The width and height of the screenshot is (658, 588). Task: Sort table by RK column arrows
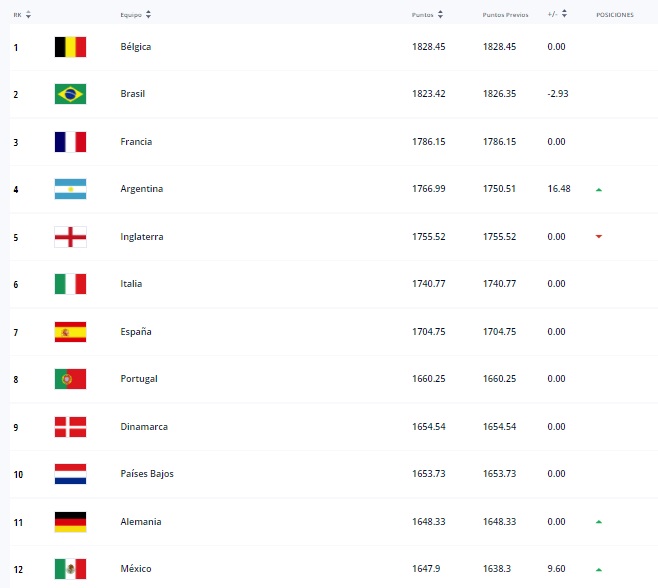click(x=28, y=15)
